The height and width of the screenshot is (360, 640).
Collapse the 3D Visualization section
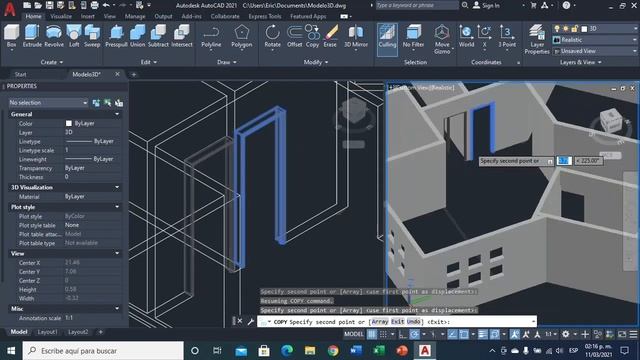(117, 187)
